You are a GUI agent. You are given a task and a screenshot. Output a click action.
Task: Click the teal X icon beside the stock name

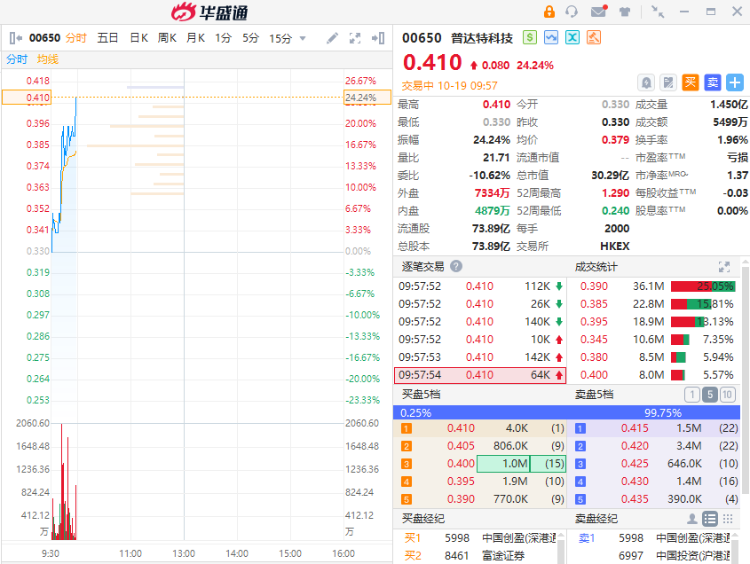(573, 37)
